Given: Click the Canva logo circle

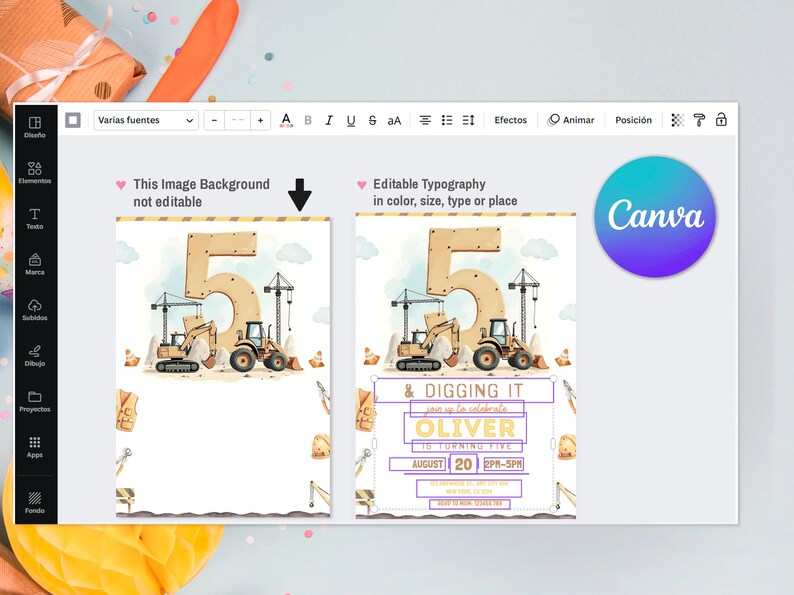Looking at the screenshot, I should (655, 216).
